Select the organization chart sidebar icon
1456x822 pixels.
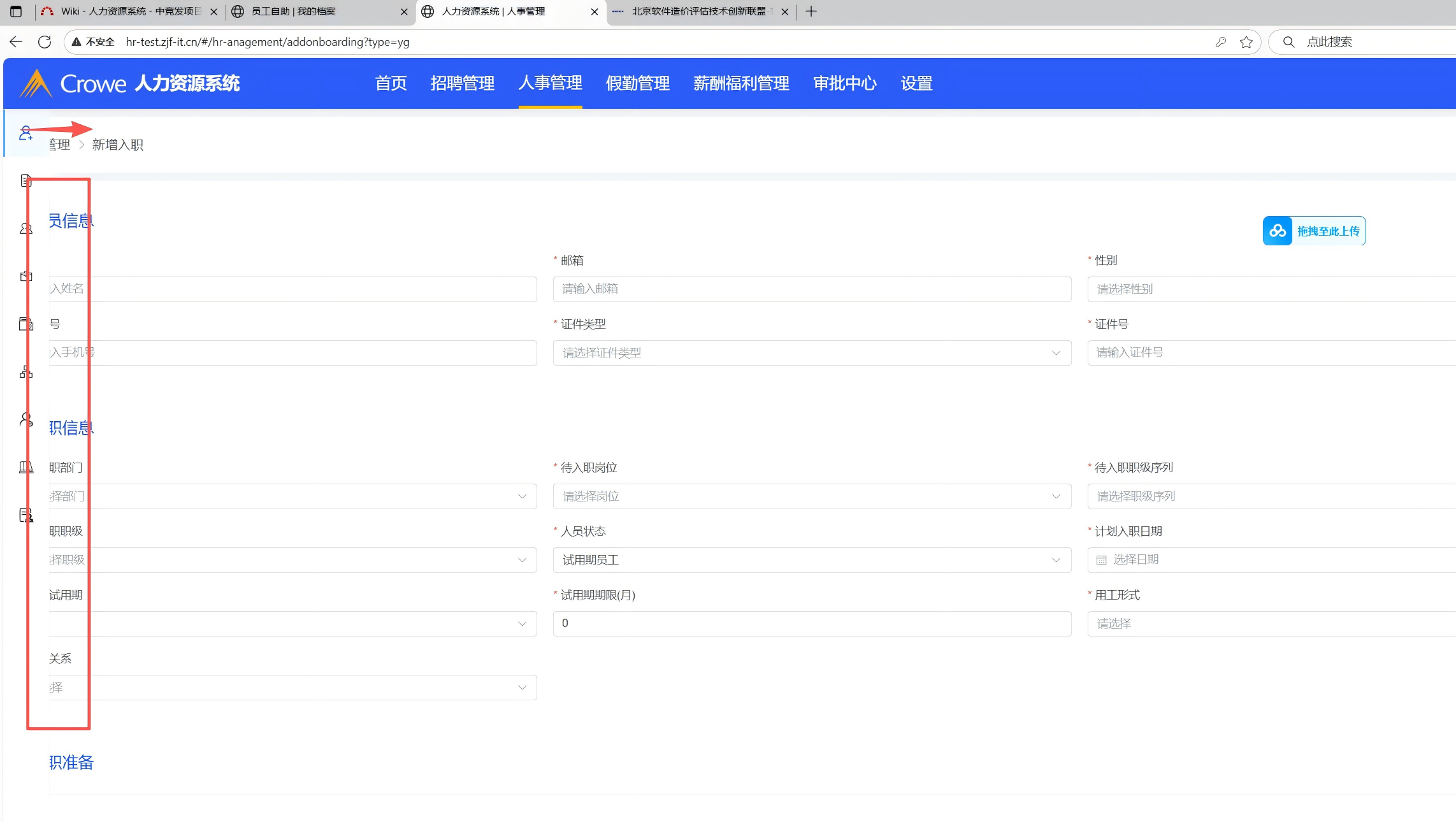click(x=25, y=372)
